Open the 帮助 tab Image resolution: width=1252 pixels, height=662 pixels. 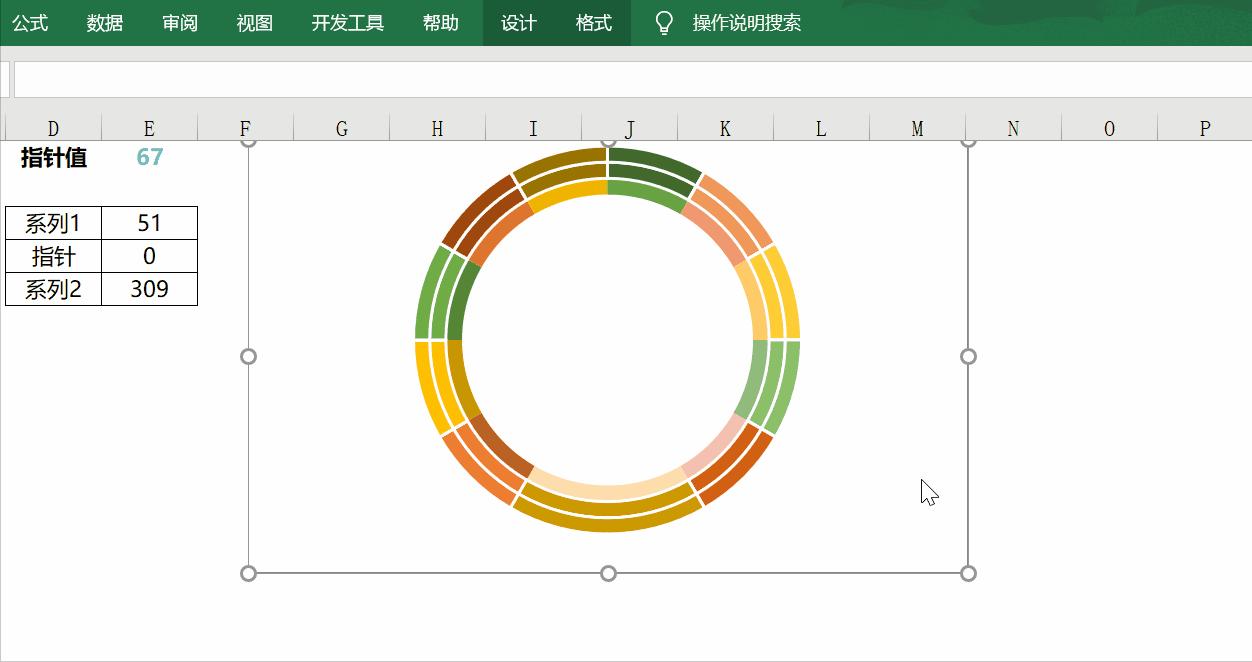pyautogui.click(x=441, y=22)
